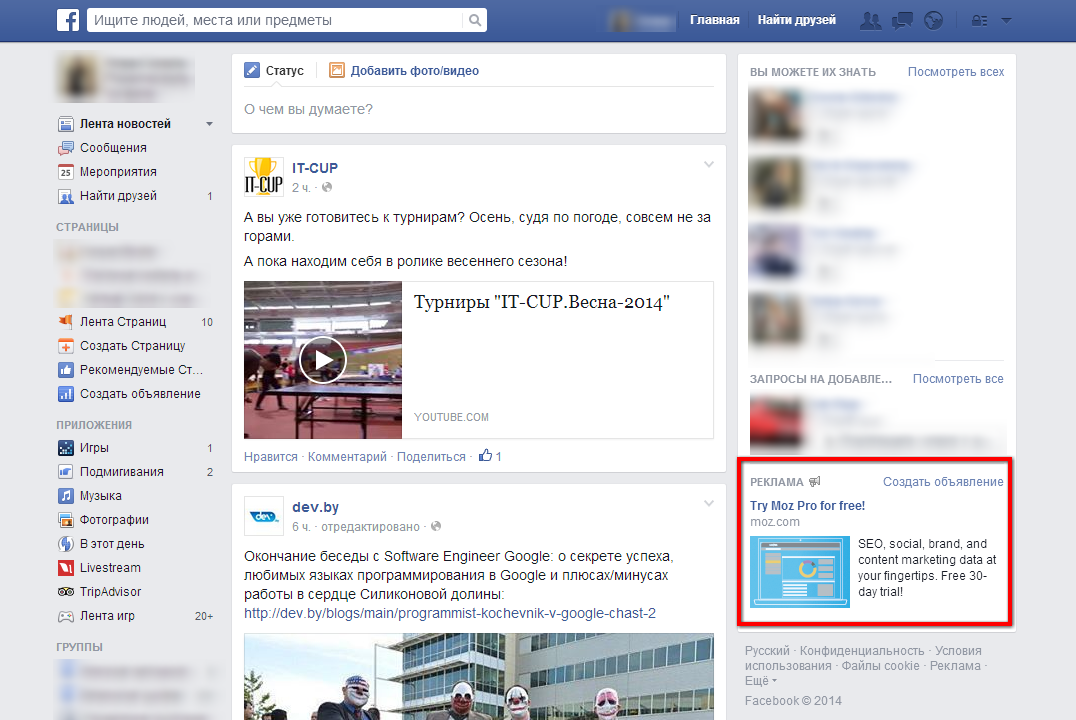This screenshot has height=720, width=1076.
Task: Focus the search people field
Action: 274,21
